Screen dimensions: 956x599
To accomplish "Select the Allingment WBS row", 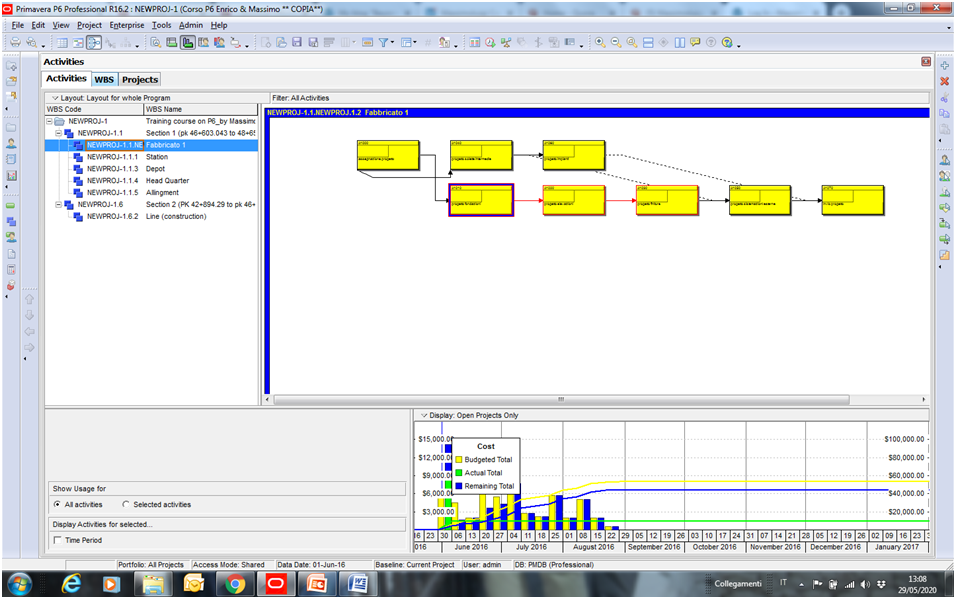I will tap(151, 193).
